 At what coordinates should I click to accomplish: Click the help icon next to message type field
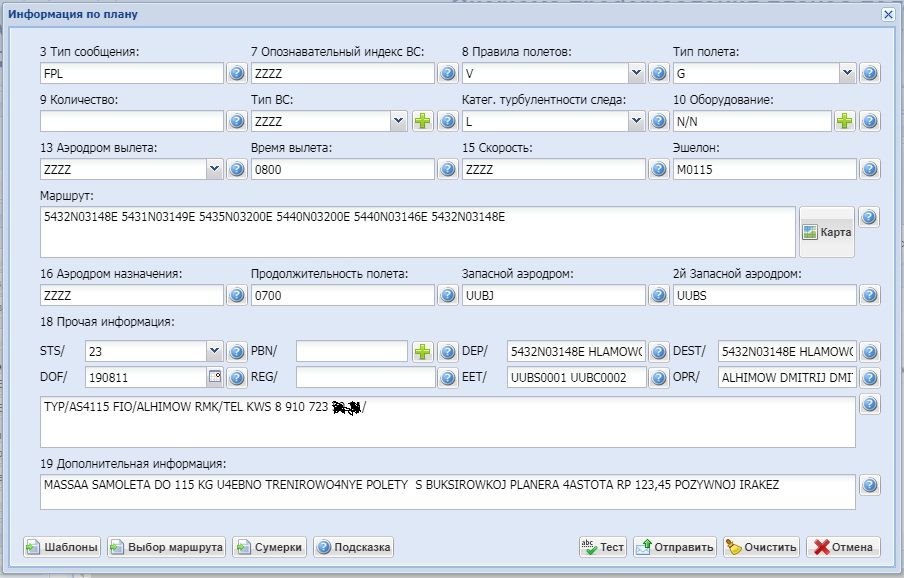[237, 73]
